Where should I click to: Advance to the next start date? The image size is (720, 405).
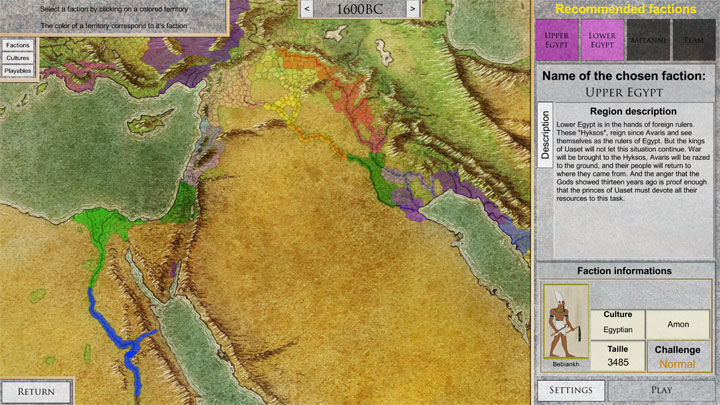pos(412,9)
